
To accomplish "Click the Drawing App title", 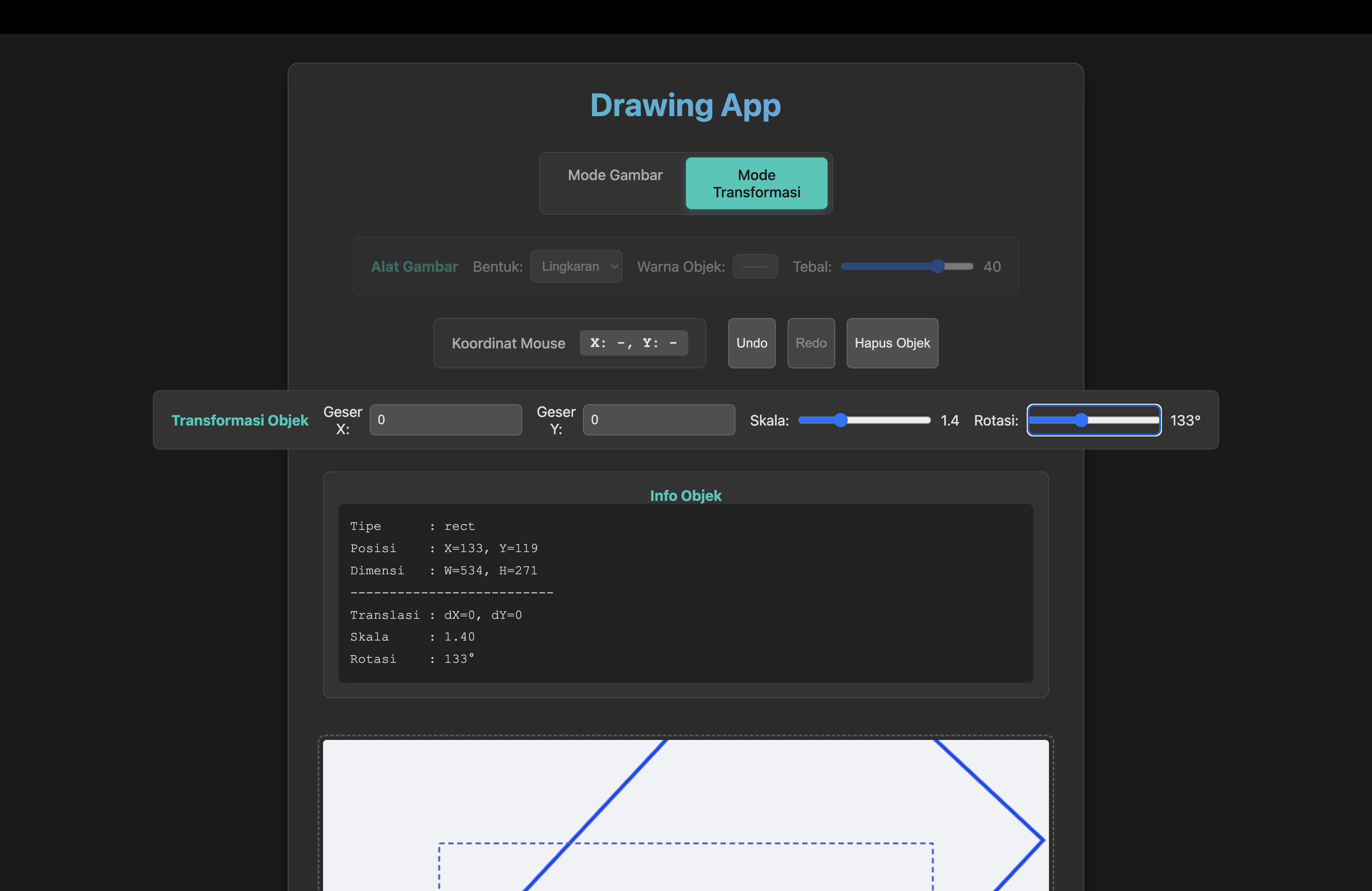I will tap(686, 105).
